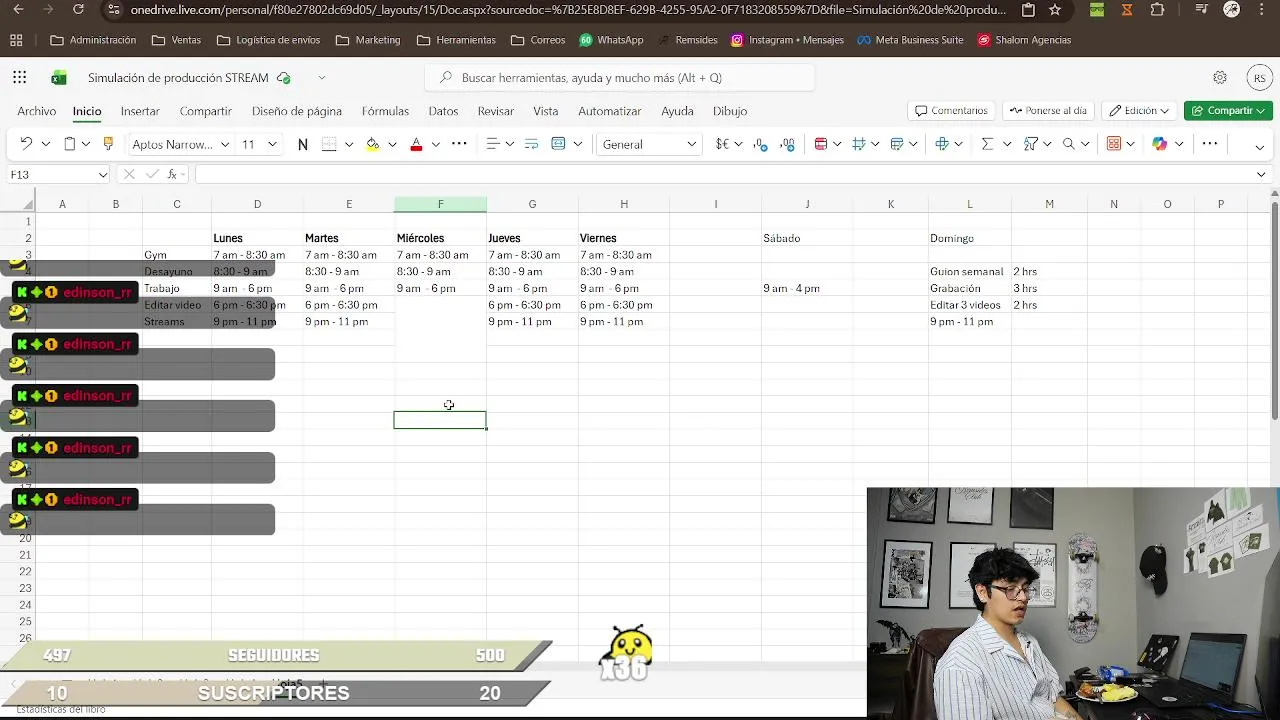Reload the browser page
This screenshot has width=1280, height=720.
[x=79, y=10]
